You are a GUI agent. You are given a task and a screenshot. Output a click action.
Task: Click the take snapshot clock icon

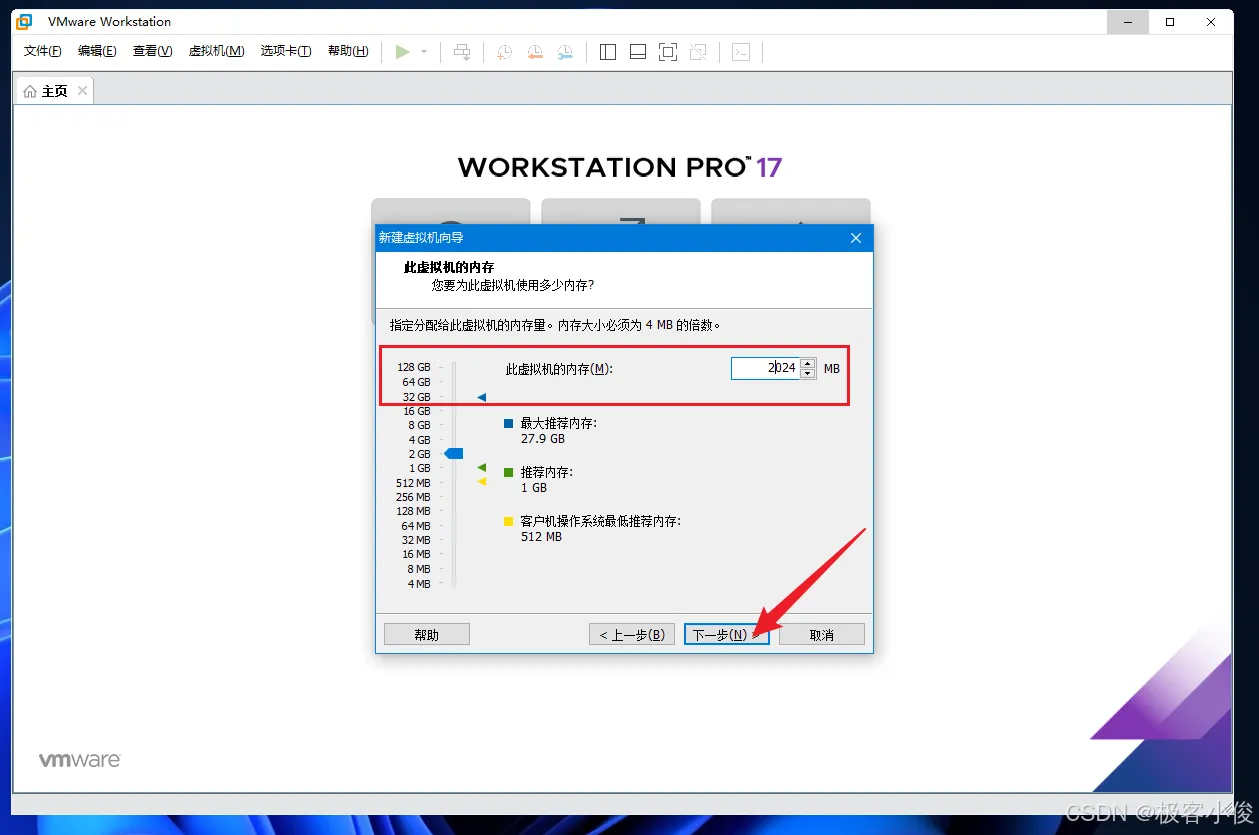click(x=504, y=52)
